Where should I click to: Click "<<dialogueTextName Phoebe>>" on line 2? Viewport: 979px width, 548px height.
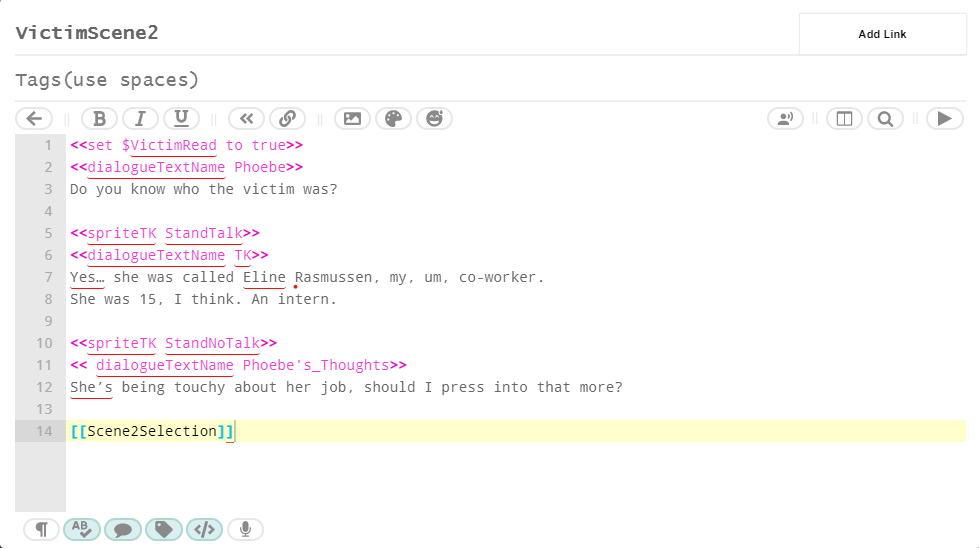[x=186, y=167]
